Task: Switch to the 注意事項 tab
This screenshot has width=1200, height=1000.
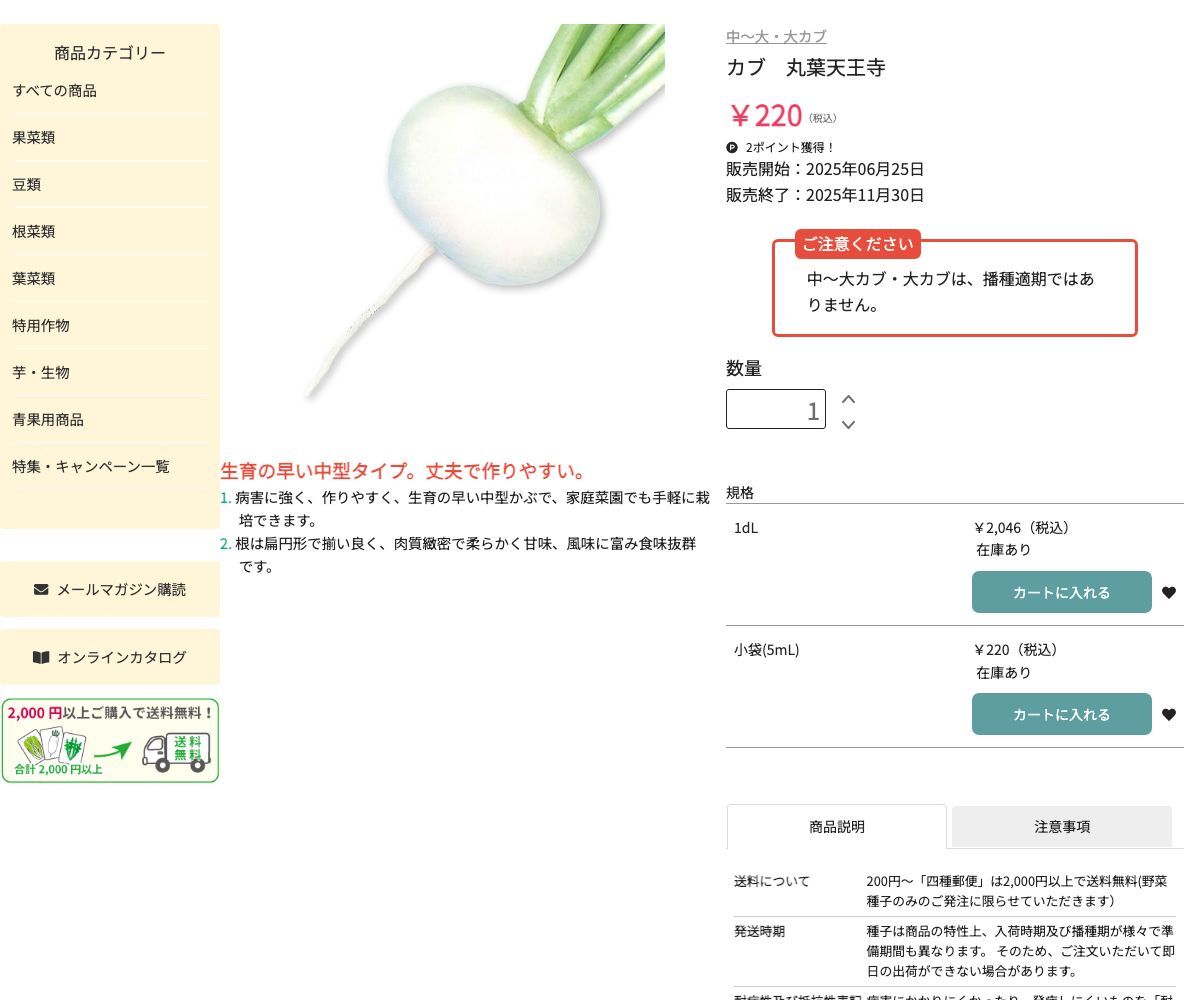Action: (1061, 827)
